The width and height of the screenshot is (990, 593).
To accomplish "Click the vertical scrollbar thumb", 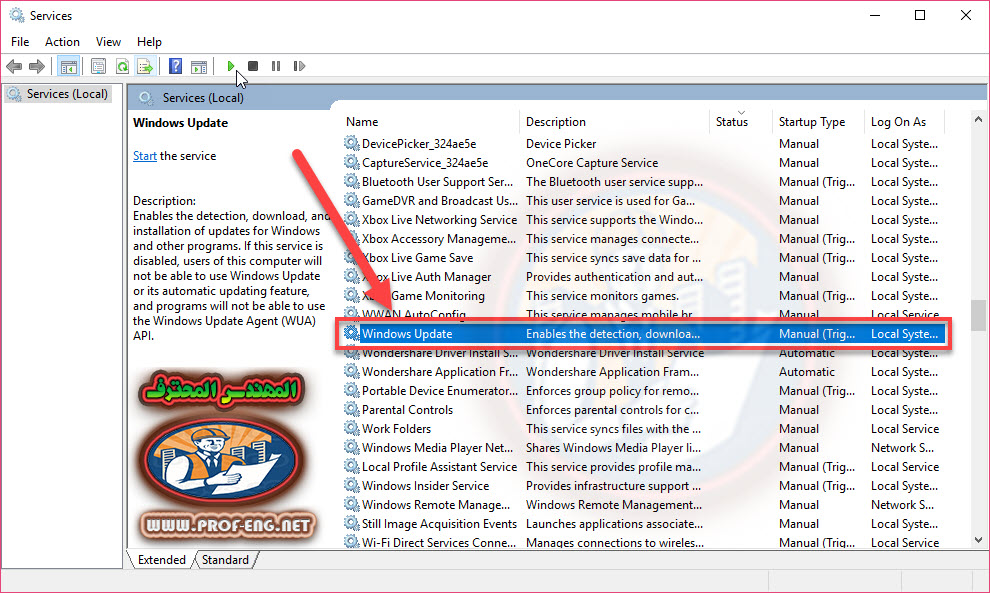I will tap(978, 314).
